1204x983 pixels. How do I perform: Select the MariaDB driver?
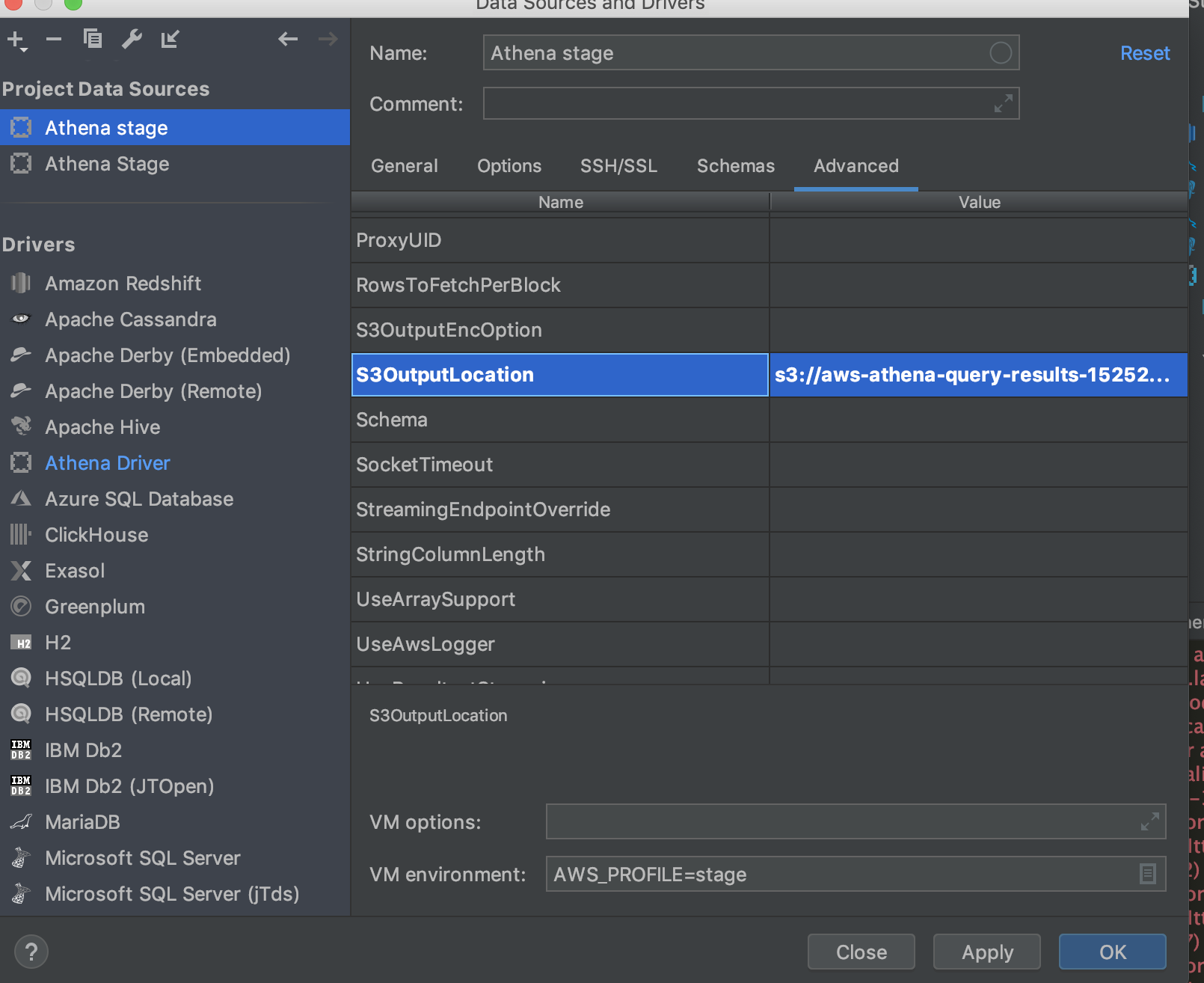tap(82, 821)
